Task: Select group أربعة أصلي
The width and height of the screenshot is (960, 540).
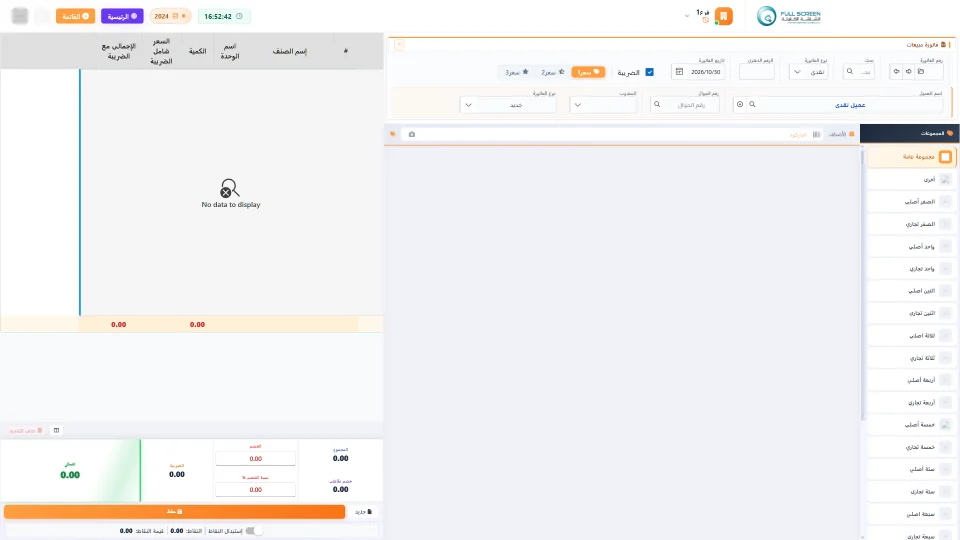Action: coord(912,380)
